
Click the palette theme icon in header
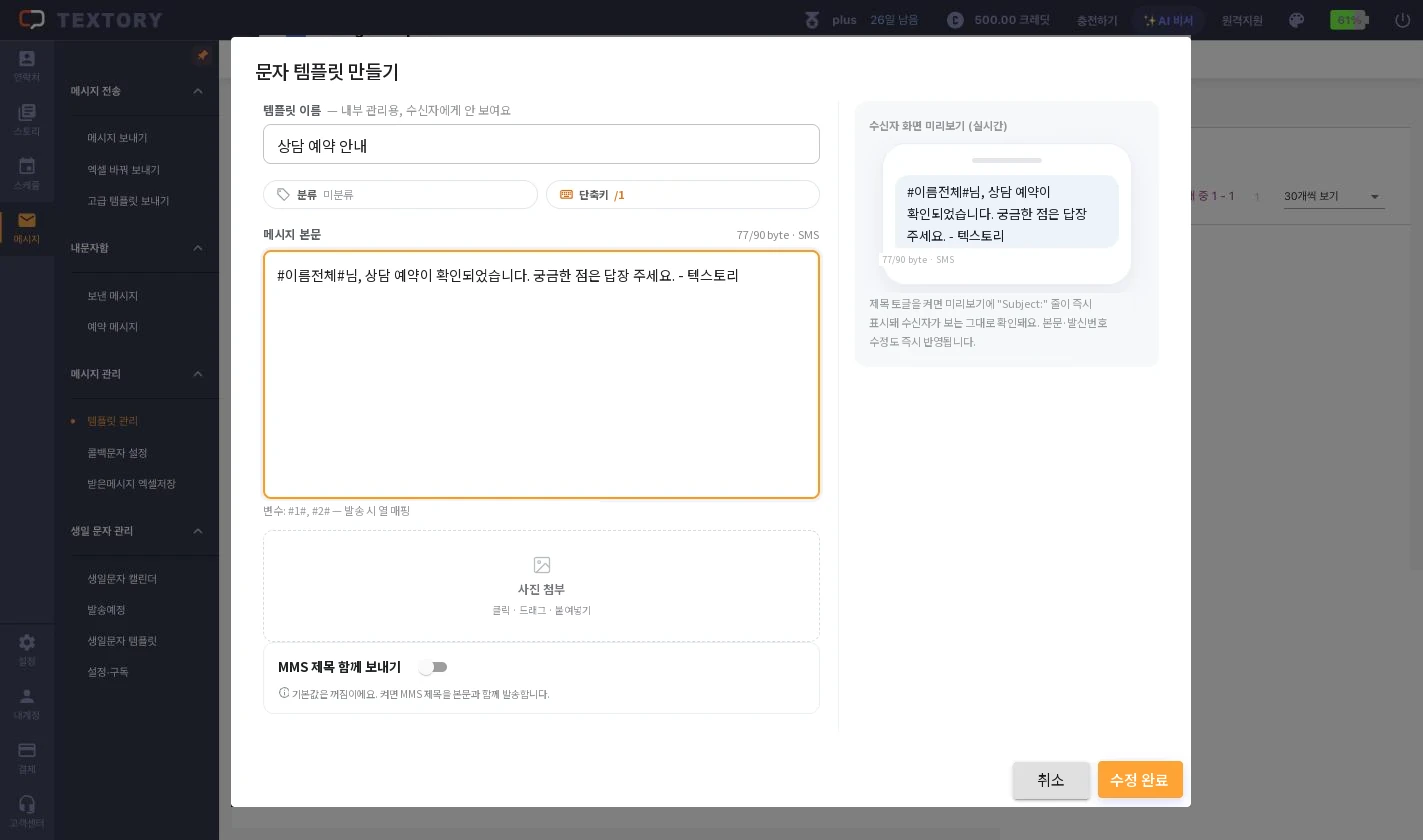(x=1297, y=20)
